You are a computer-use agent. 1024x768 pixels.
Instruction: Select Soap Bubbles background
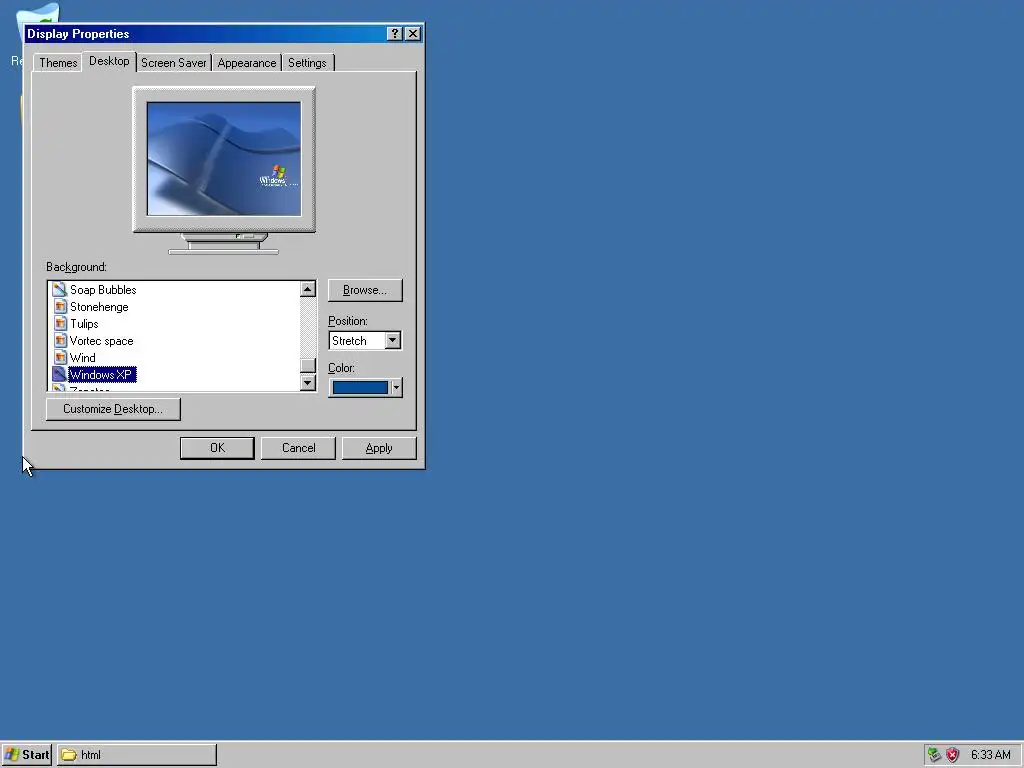pyautogui.click(x=103, y=289)
